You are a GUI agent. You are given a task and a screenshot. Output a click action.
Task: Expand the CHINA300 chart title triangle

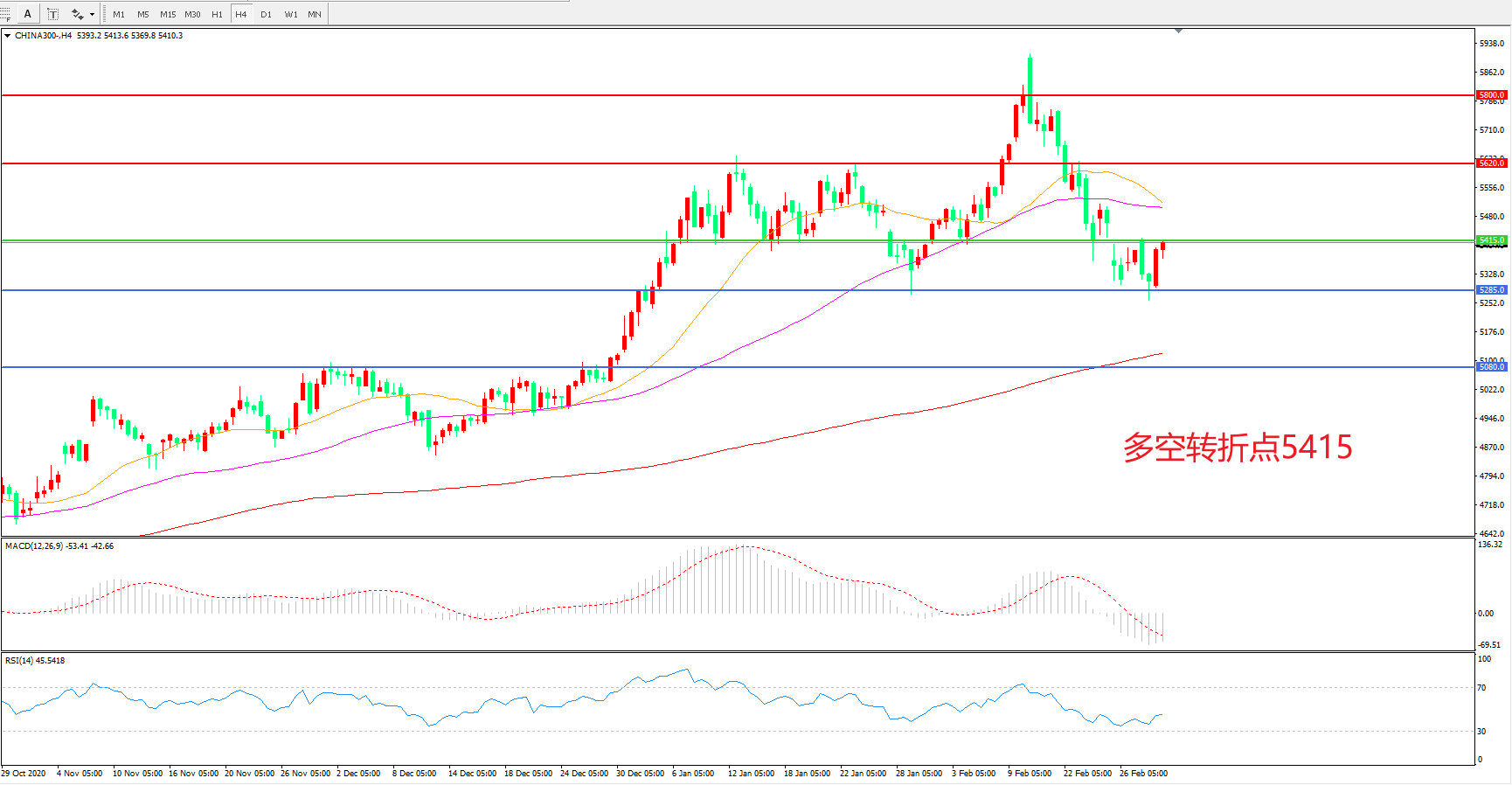point(8,36)
